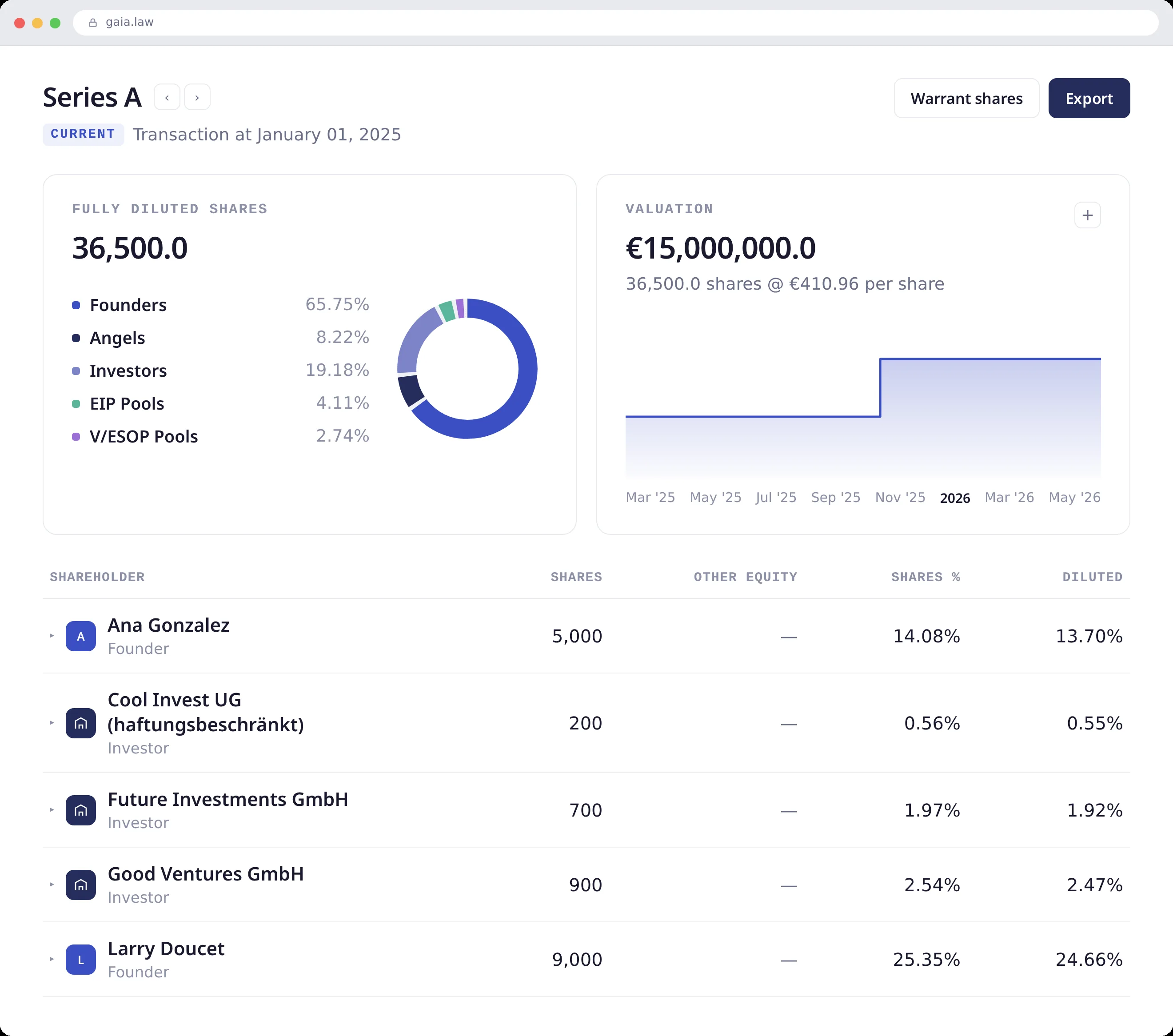Click the Ana Gonzalez name
Screen dimensions: 1173x1036
pyautogui.click(x=169, y=625)
